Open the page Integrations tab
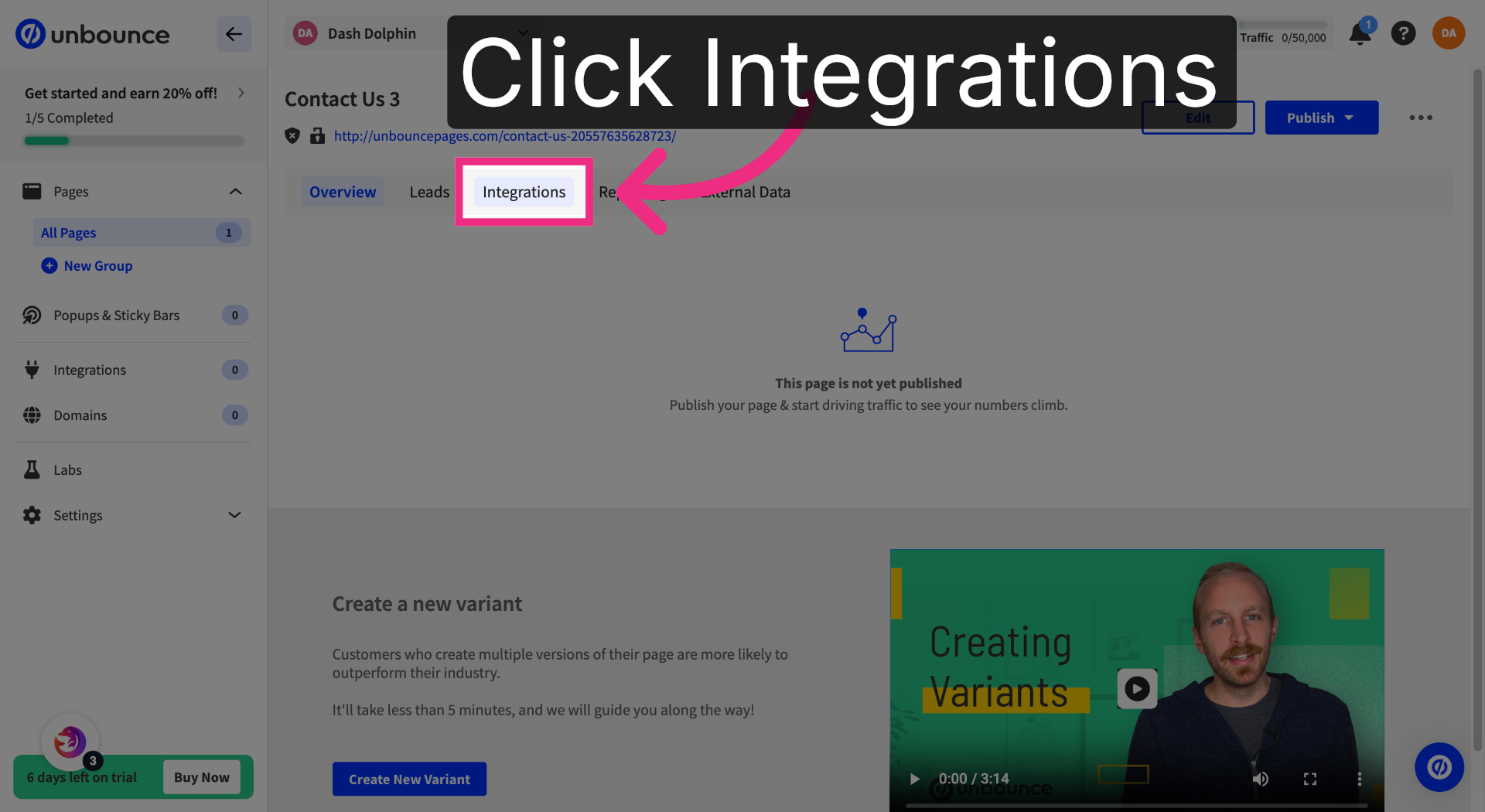 point(524,192)
